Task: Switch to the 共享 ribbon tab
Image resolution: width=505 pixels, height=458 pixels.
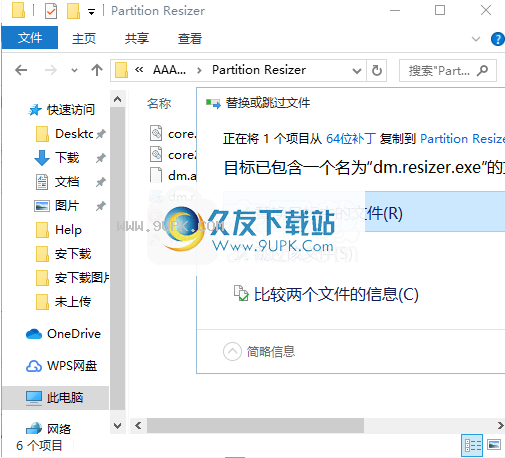Action: (137, 38)
